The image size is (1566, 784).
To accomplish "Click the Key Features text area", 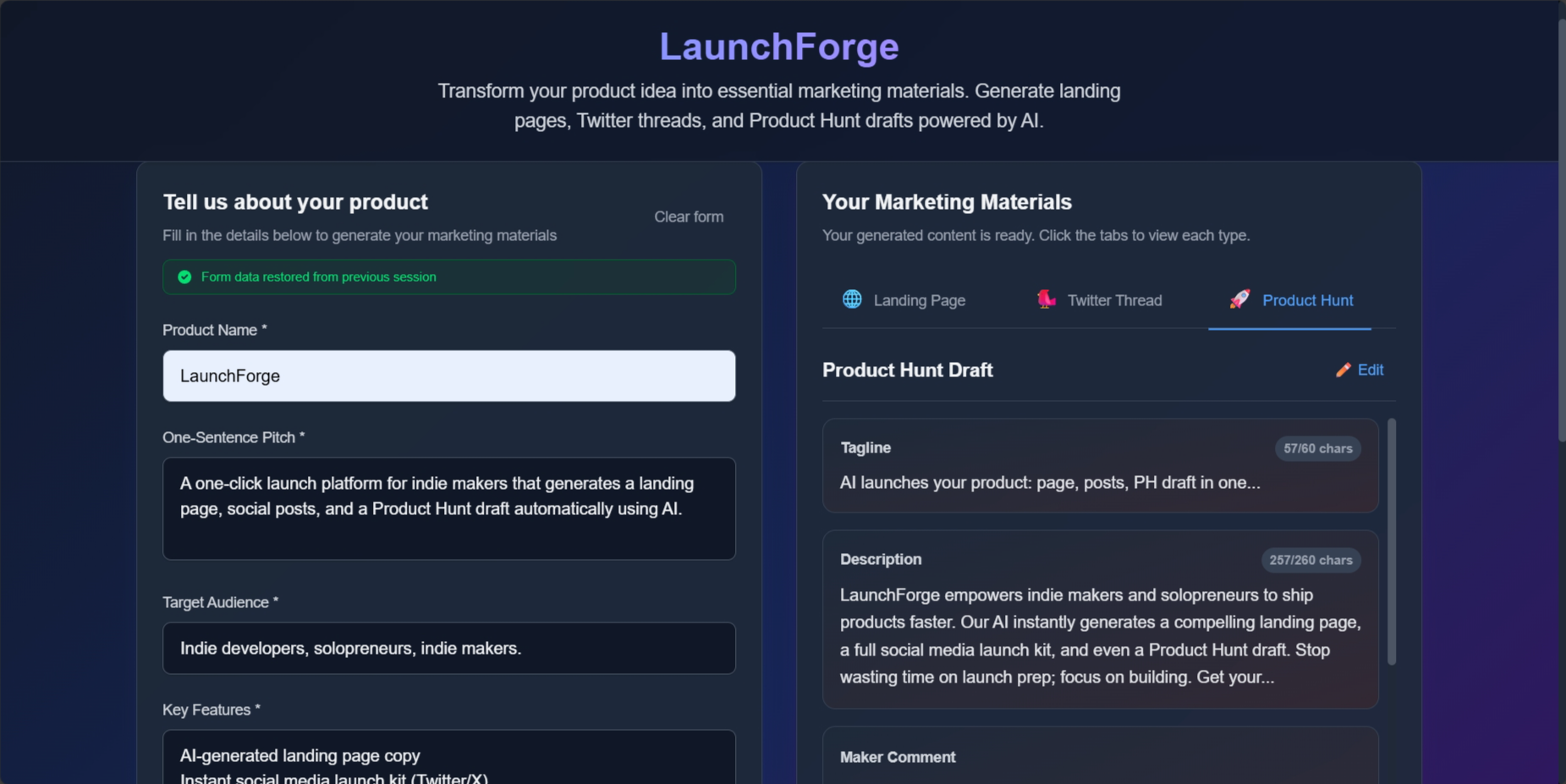I will [448, 757].
